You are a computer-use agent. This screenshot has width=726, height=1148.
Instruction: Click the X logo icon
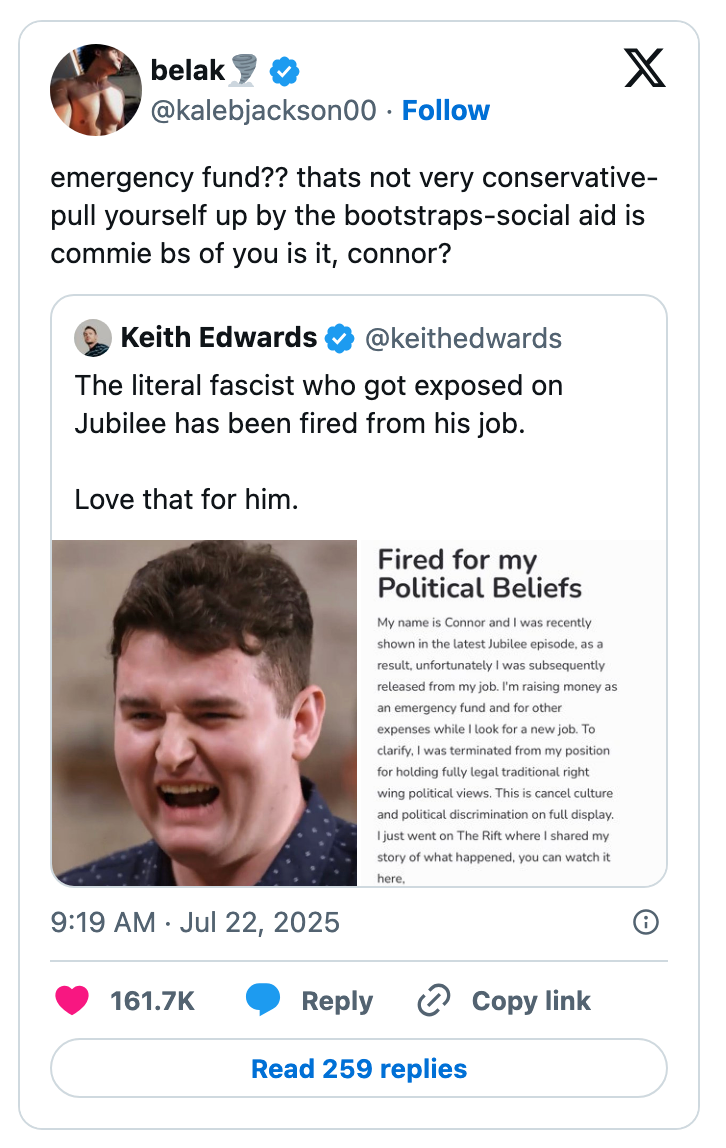click(644, 67)
